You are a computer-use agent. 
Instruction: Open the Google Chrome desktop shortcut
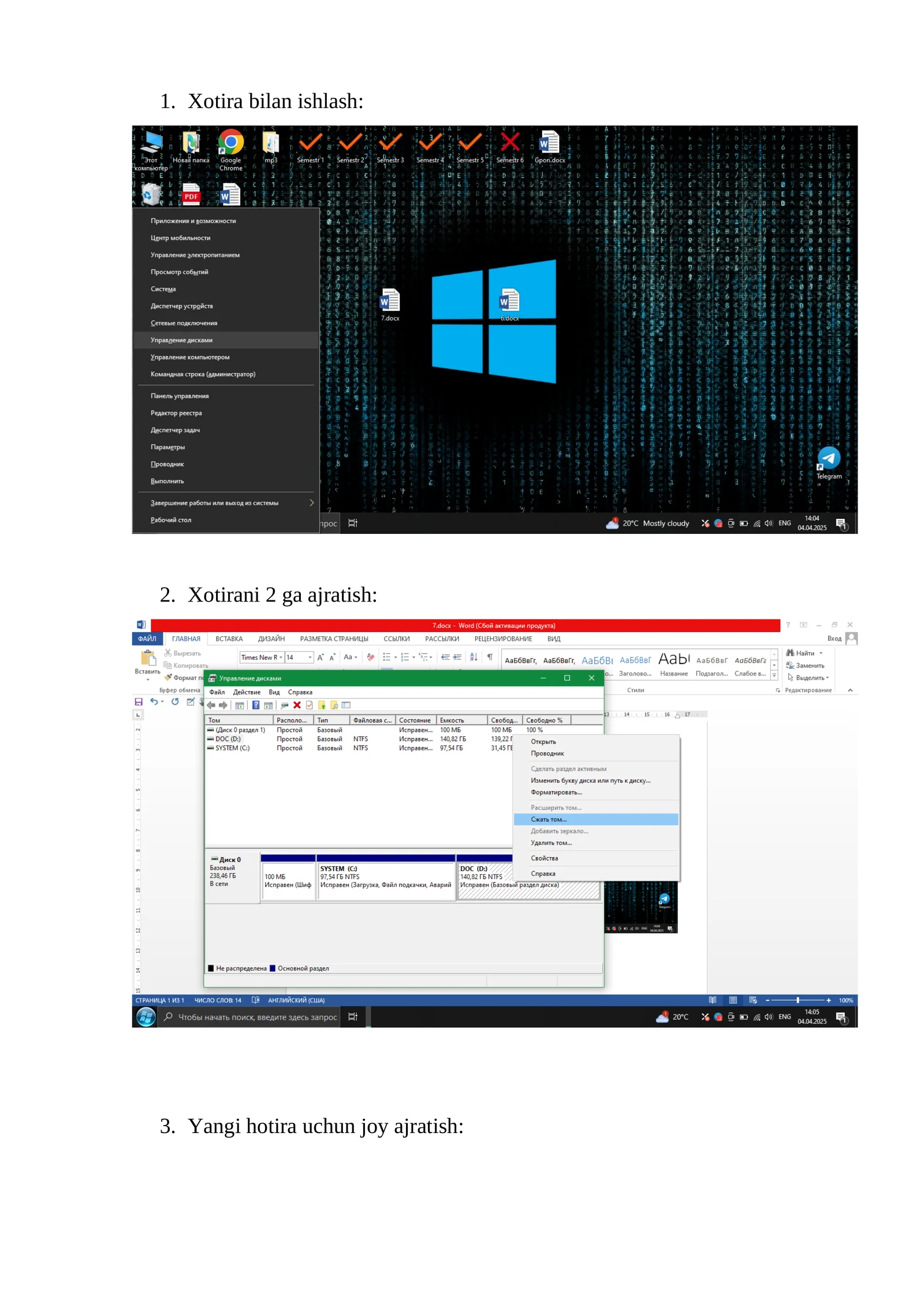[x=230, y=150]
